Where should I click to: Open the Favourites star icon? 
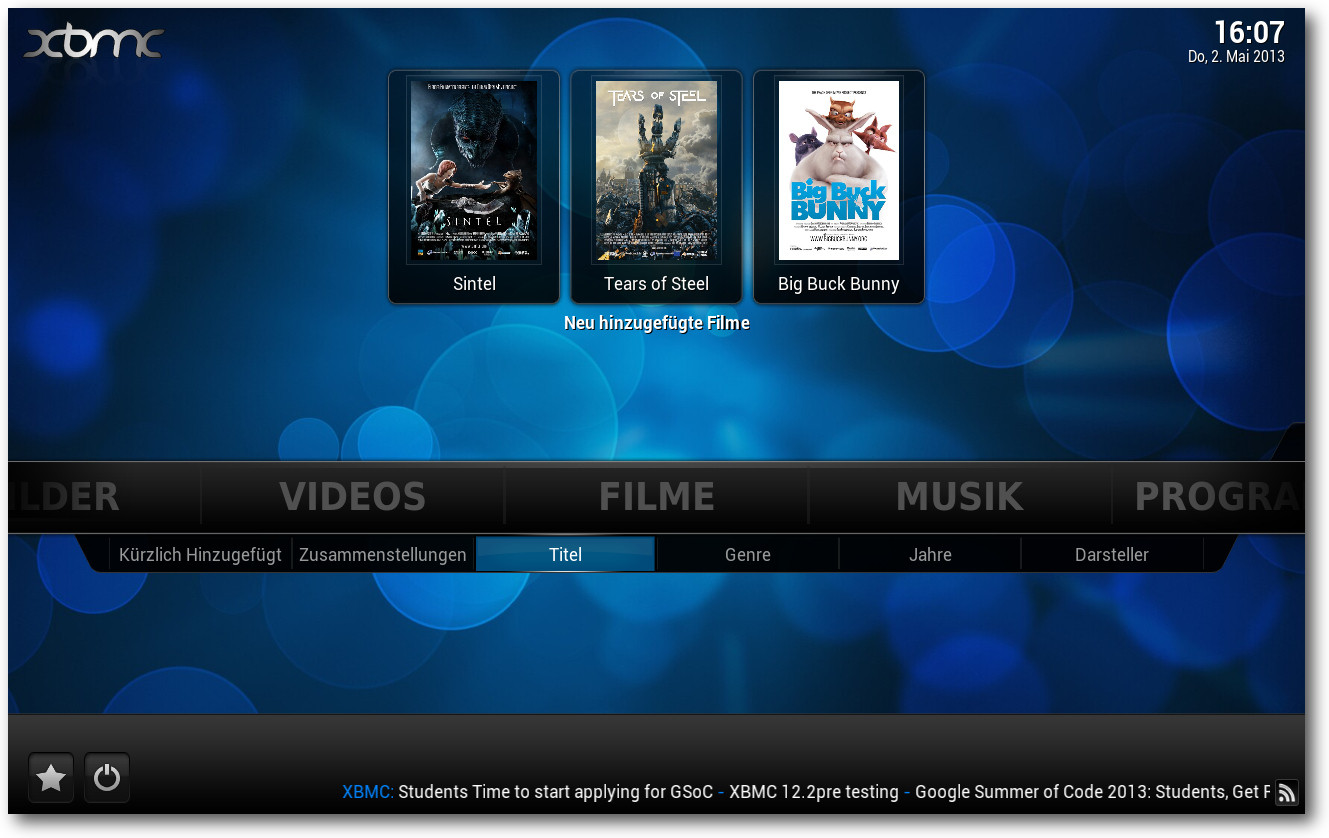point(51,778)
